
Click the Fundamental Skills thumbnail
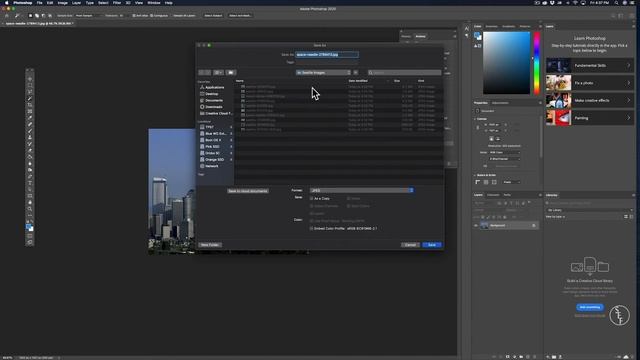[558, 65]
